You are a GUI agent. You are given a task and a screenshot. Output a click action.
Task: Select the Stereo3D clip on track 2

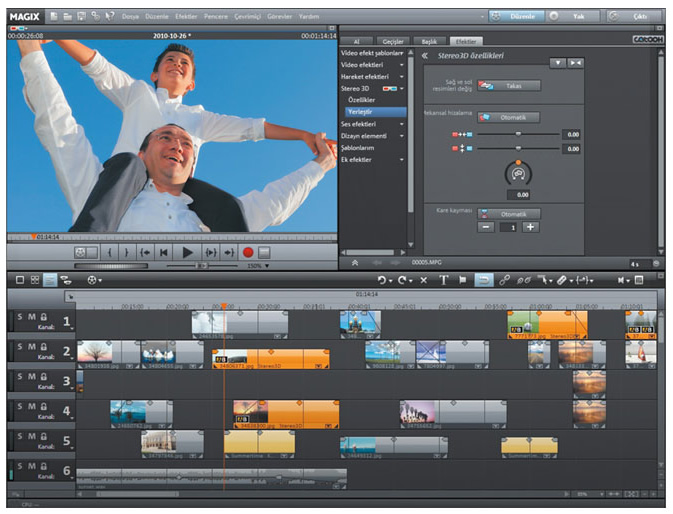[271, 359]
